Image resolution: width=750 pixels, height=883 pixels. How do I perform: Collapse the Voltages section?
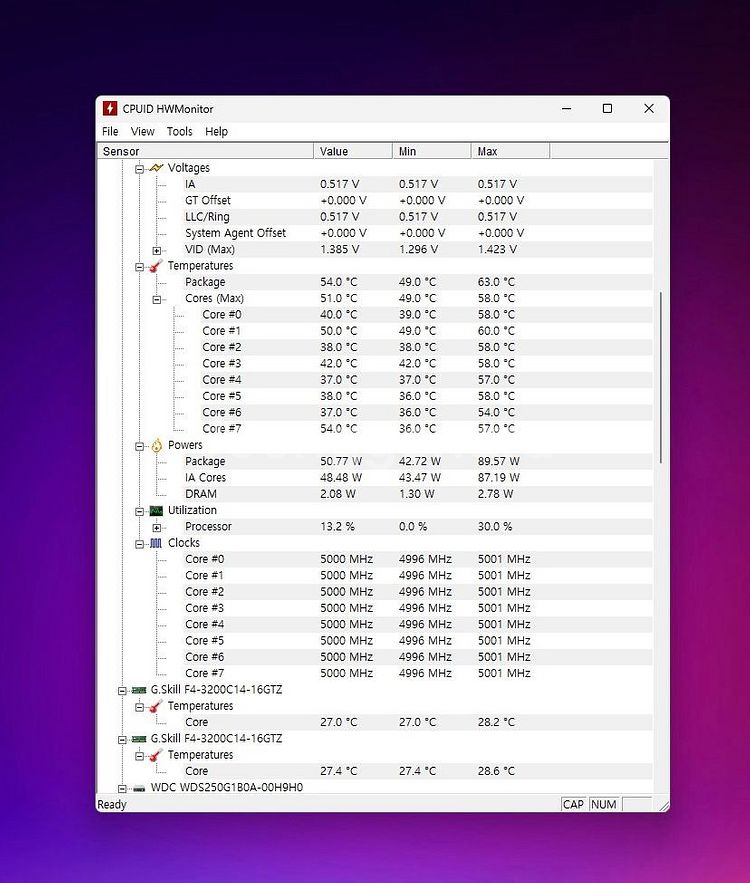[139, 169]
